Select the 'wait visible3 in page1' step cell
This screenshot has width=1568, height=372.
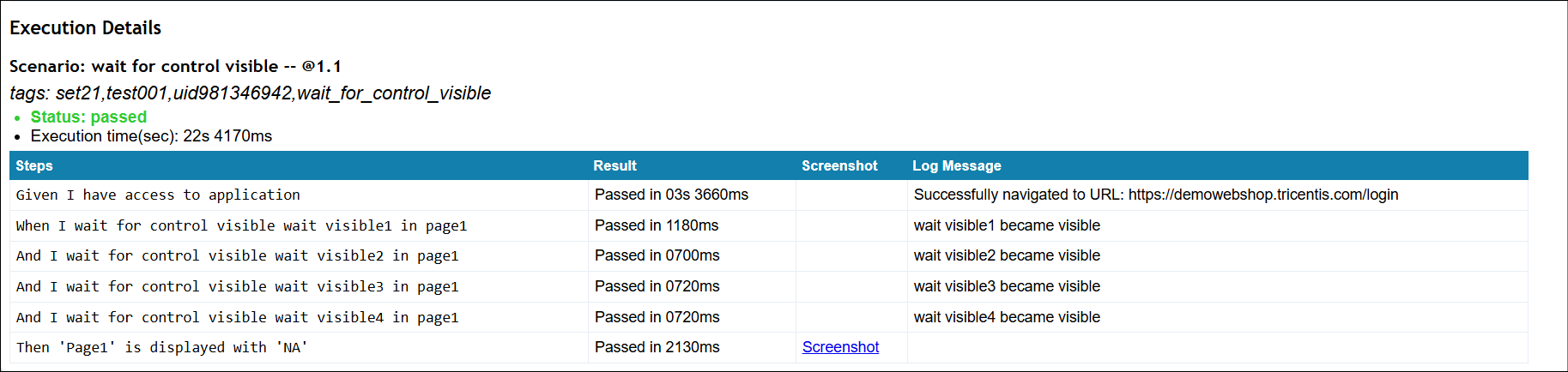pyautogui.click(x=237, y=287)
